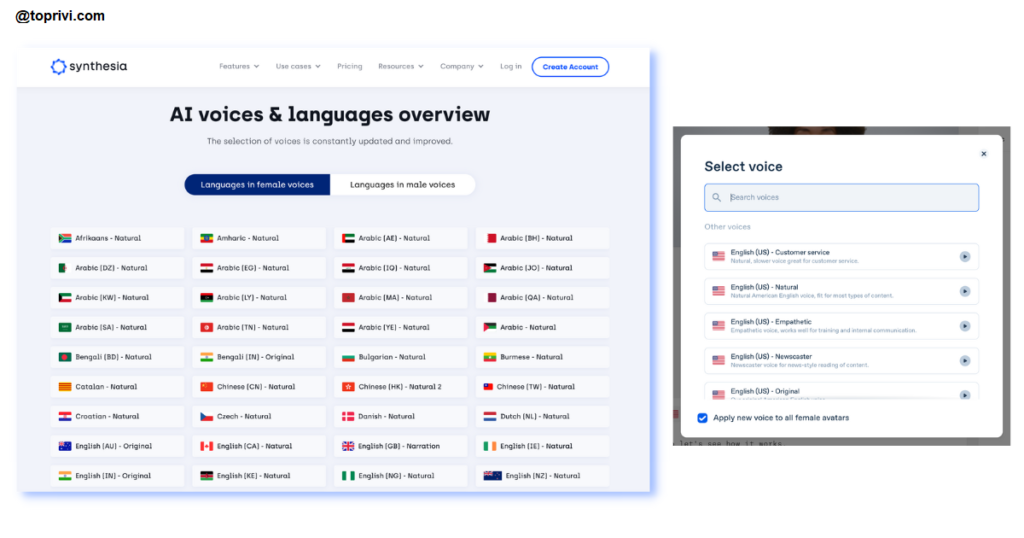1024x538 pixels.
Task: Select Arabic (YE) - Natural voice
Action: [x=401, y=327]
